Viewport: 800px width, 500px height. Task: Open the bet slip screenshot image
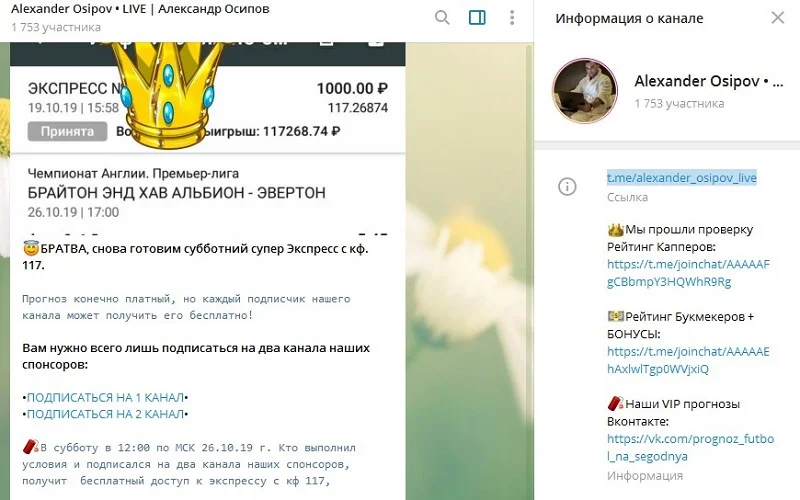[208, 138]
